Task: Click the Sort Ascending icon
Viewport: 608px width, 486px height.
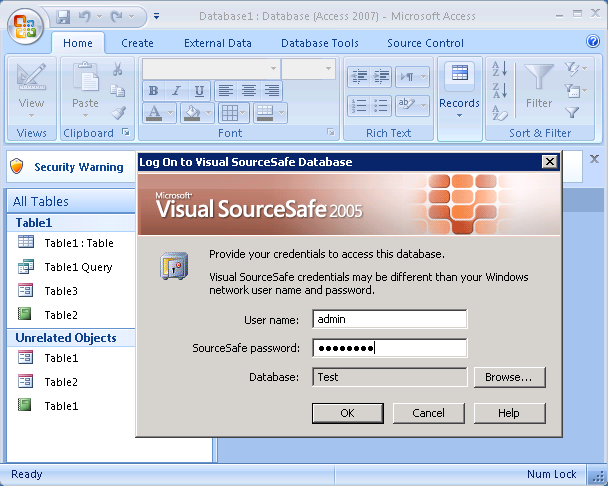Action: click(501, 69)
